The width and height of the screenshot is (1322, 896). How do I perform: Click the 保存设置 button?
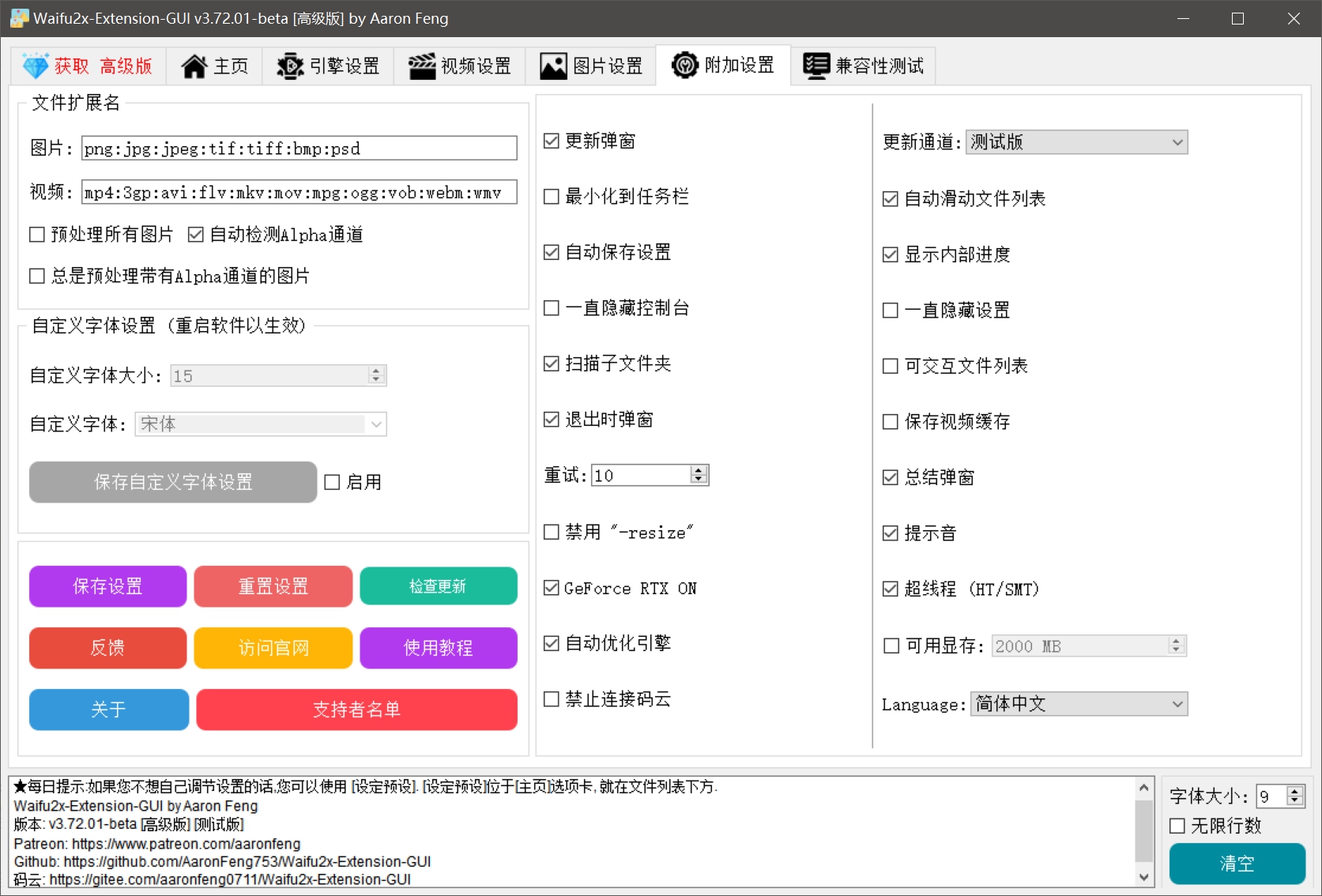click(x=108, y=586)
